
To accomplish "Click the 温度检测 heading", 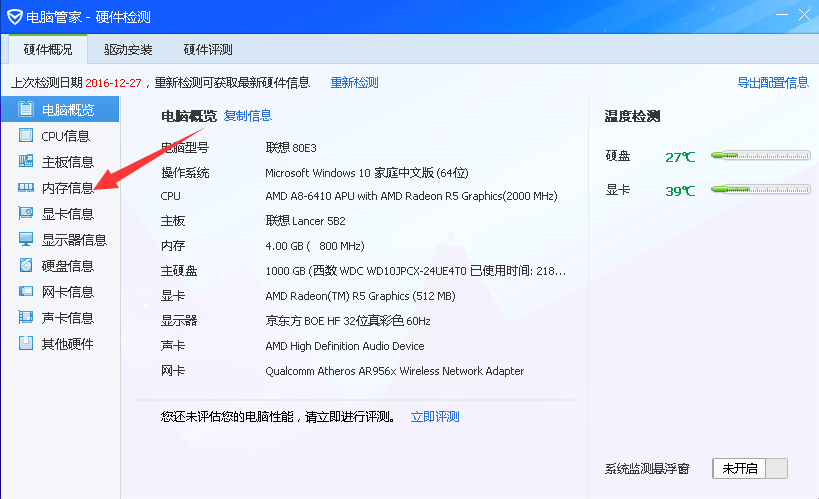I will 633,116.
